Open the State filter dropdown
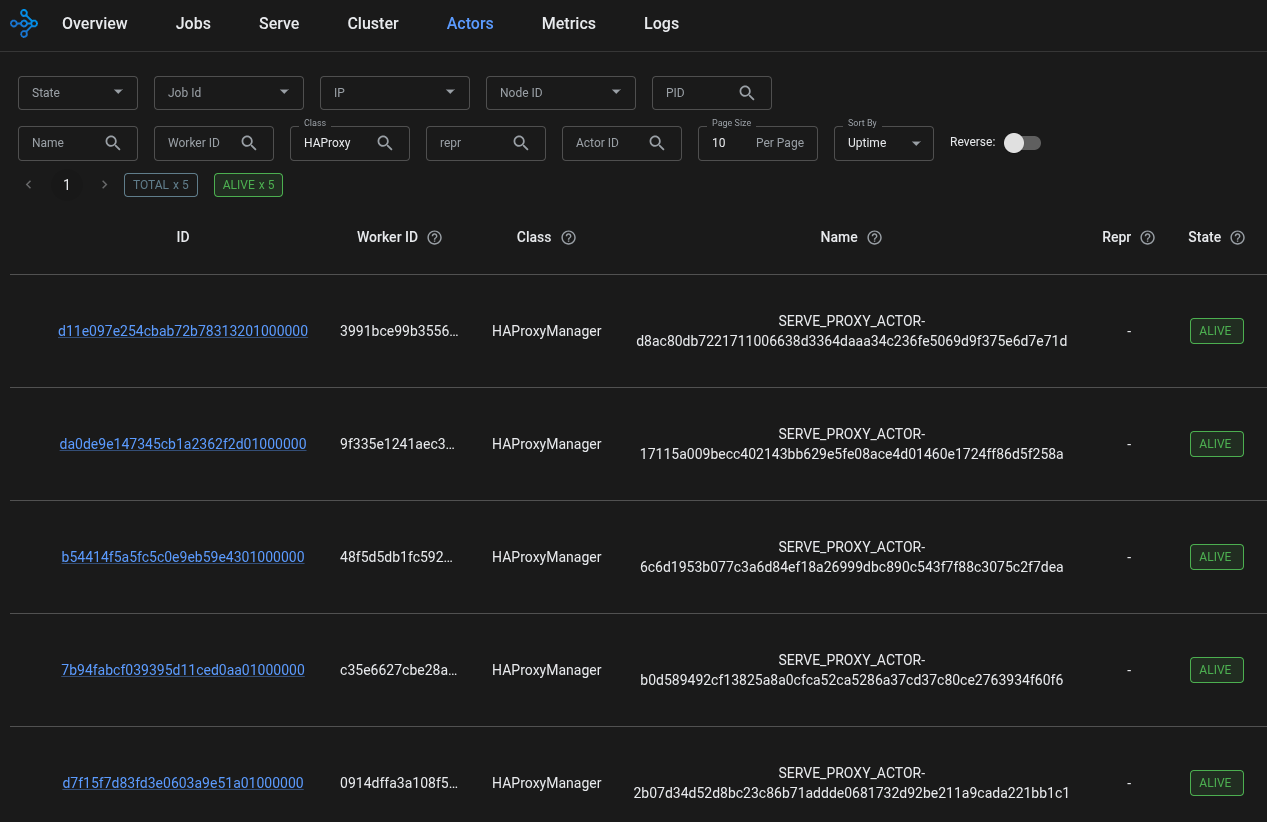Viewport: 1267px width, 822px height. 77,92
